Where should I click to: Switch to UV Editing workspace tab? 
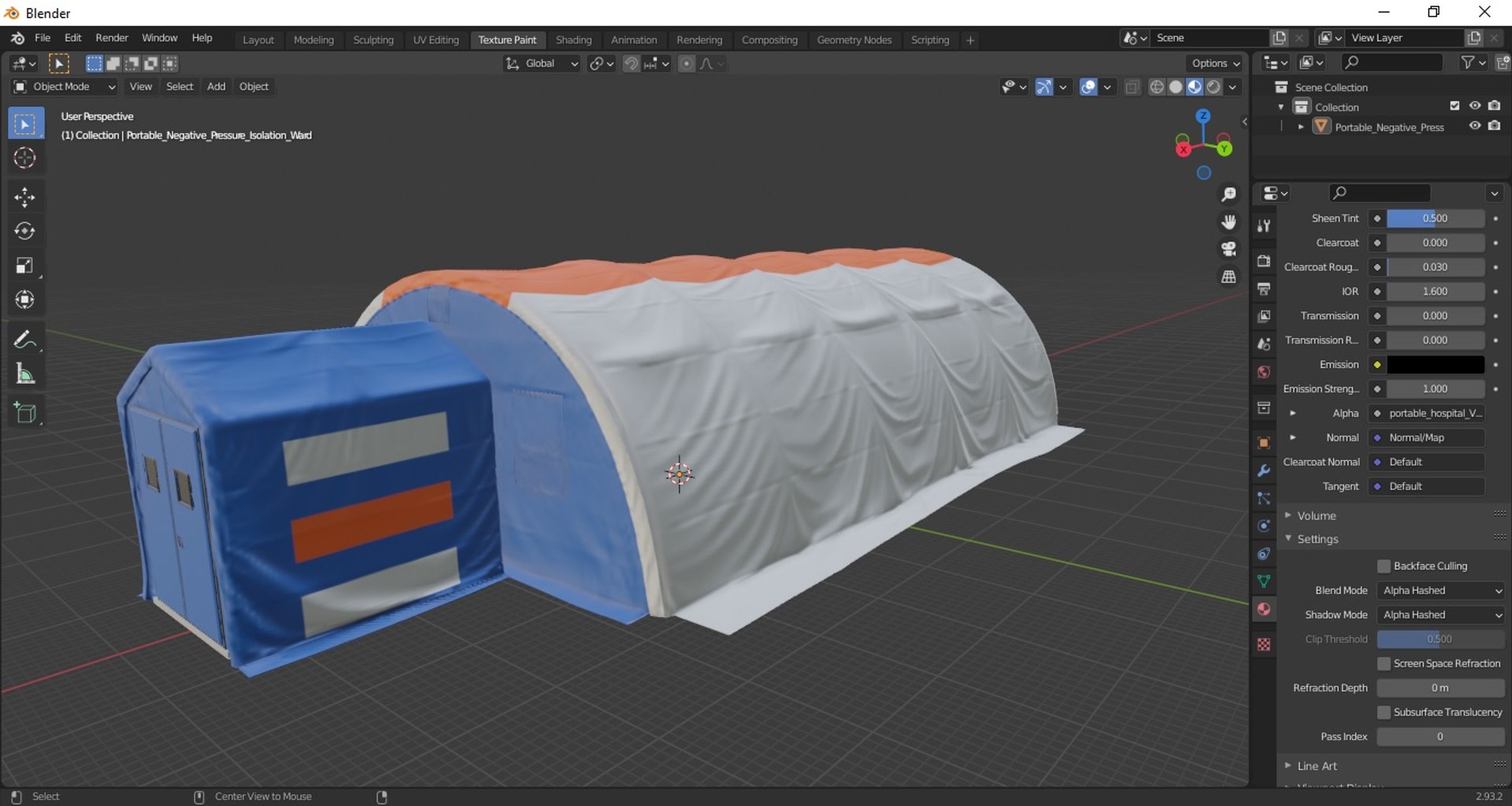coord(435,40)
